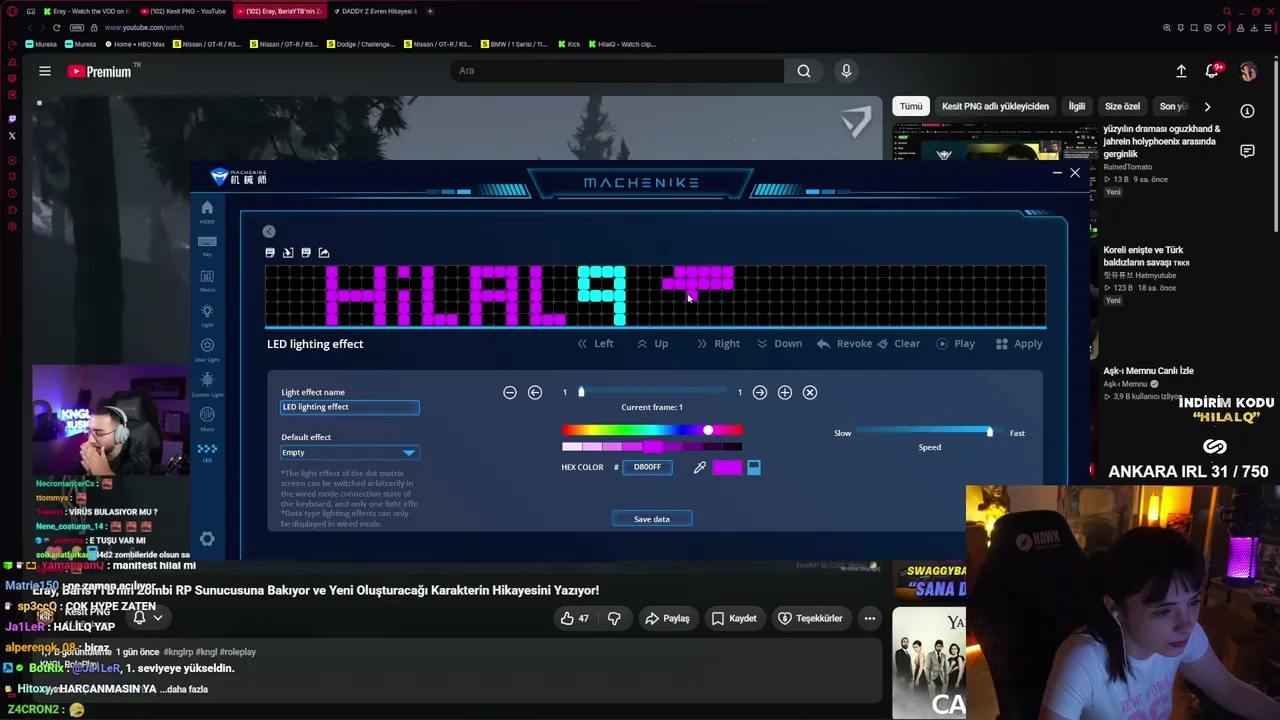Go to previous frame with left arrow circle
Screen dimensions: 1280x720
[x=535, y=393]
